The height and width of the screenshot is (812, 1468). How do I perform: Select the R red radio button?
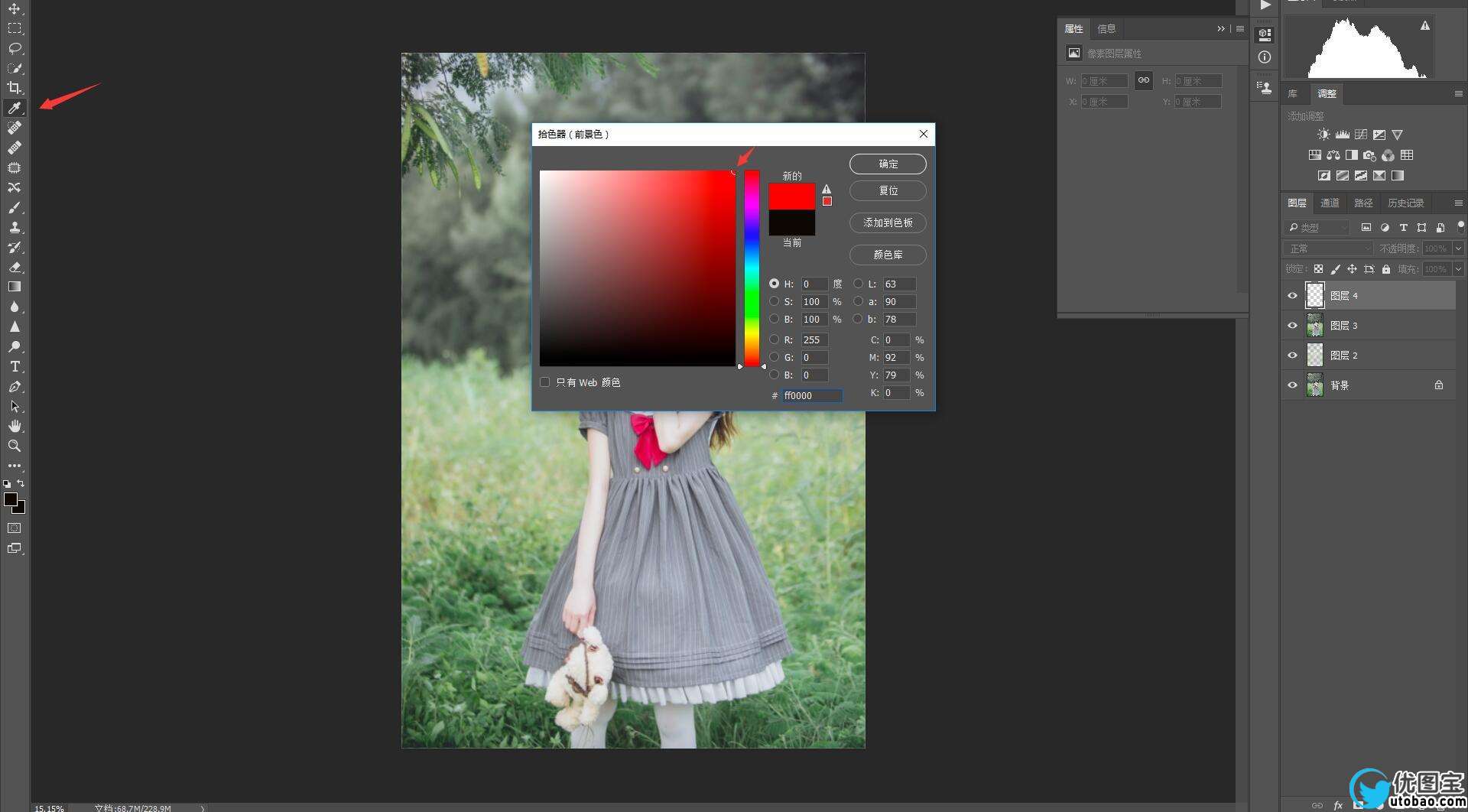774,339
